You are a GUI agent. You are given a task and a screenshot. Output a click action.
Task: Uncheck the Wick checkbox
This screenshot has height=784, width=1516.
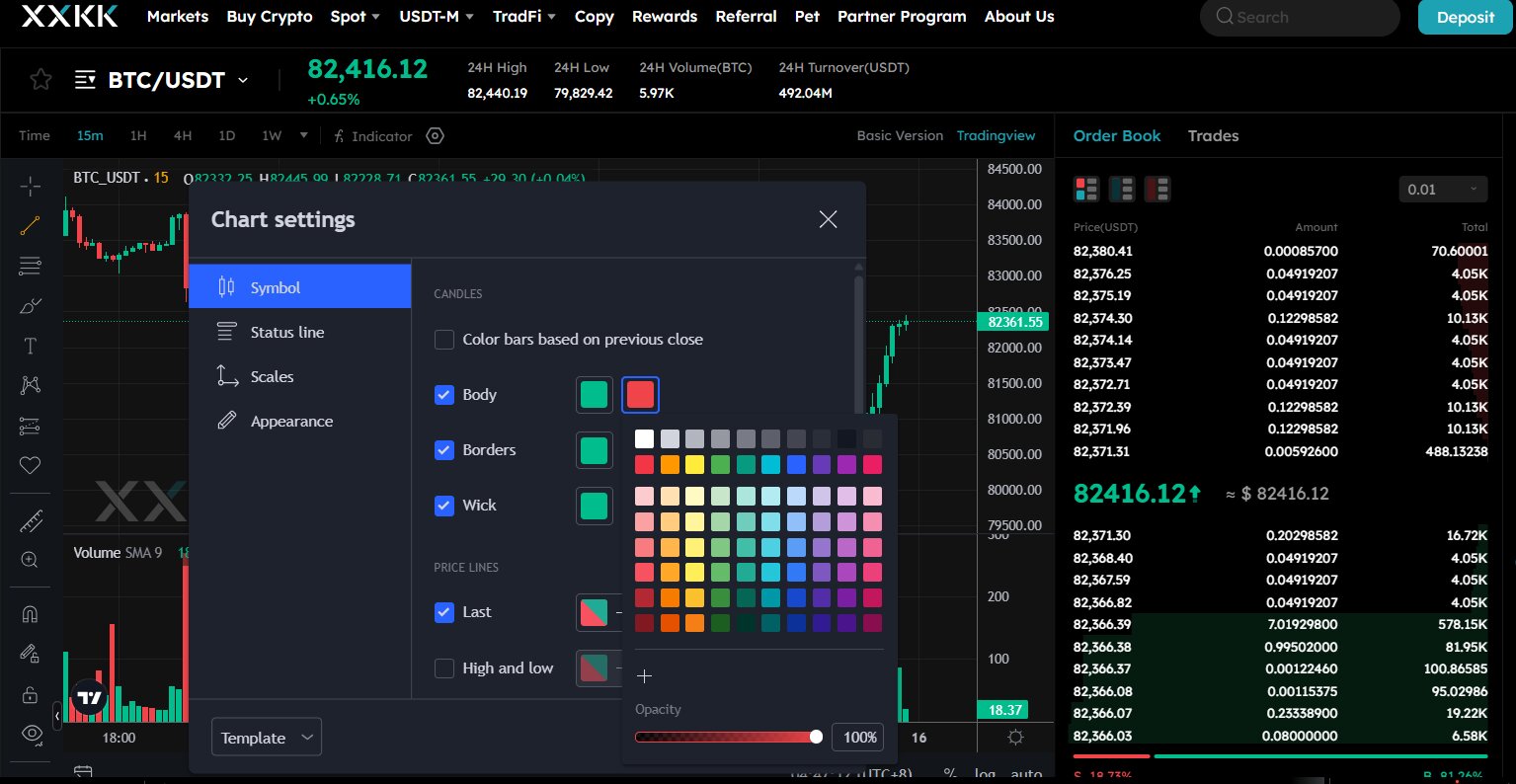tap(444, 506)
